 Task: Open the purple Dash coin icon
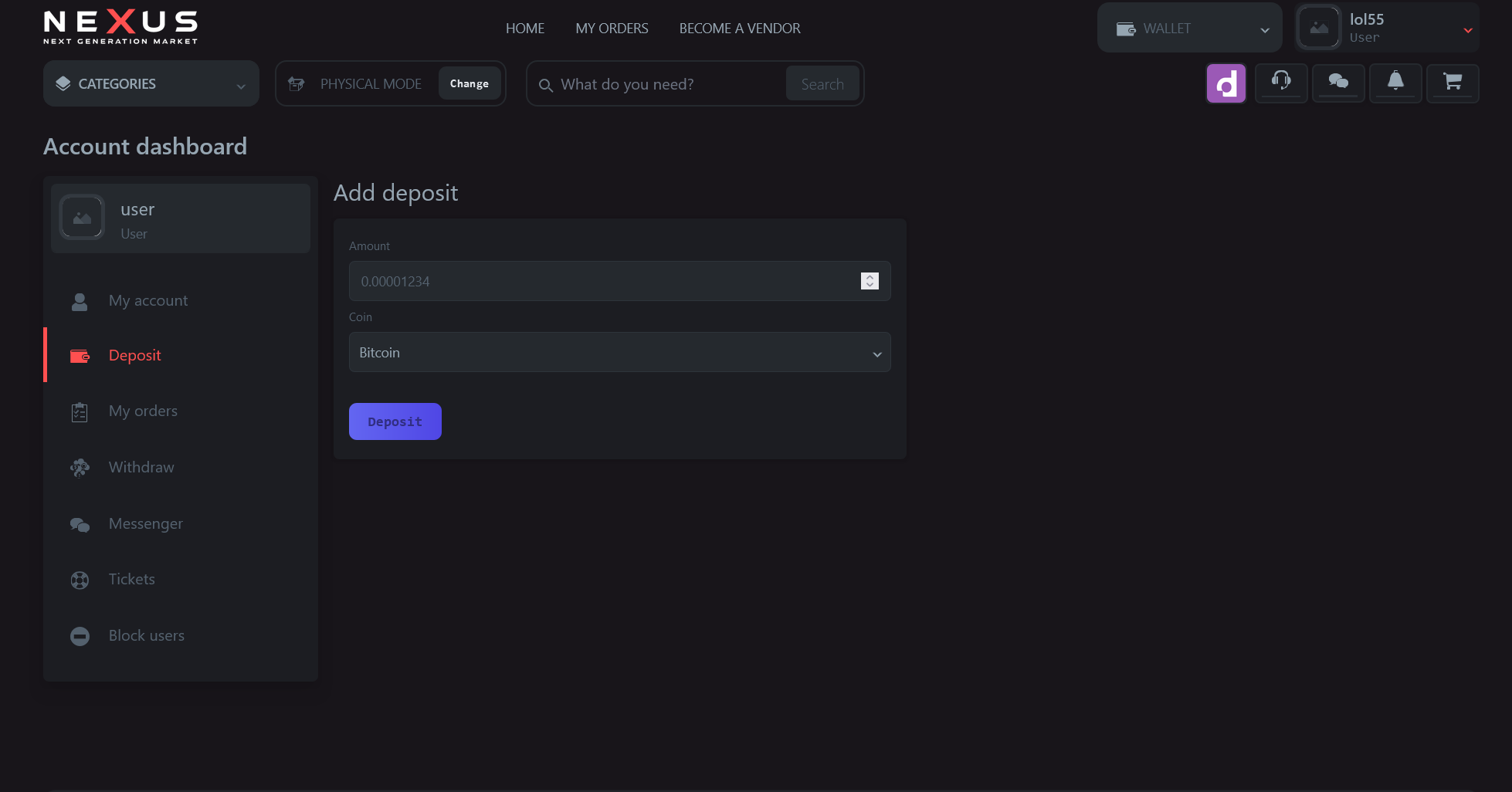pos(1226,83)
